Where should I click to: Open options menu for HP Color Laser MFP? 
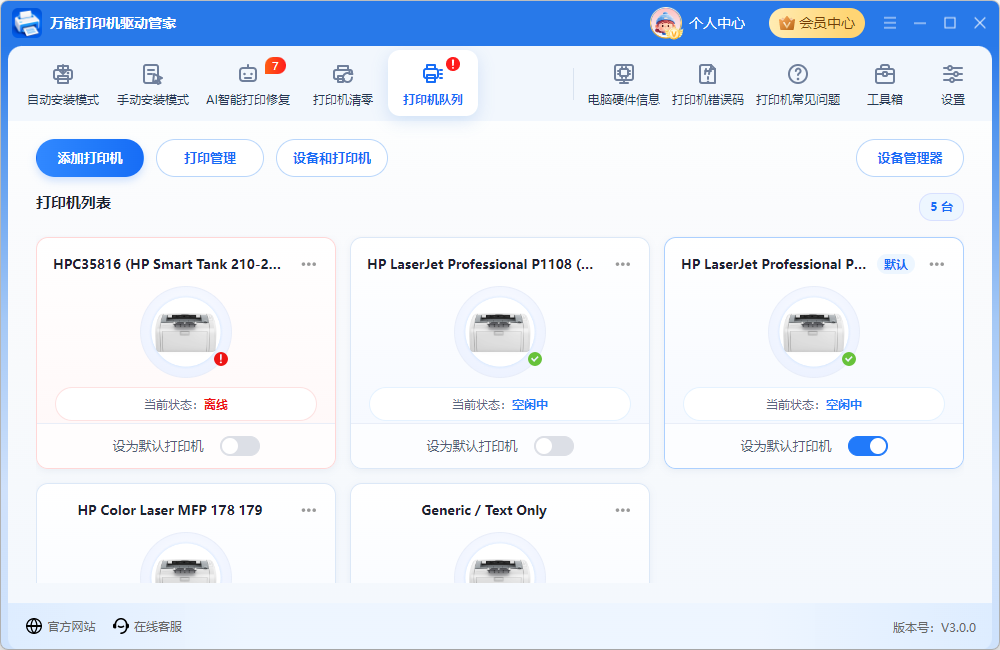(x=309, y=510)
